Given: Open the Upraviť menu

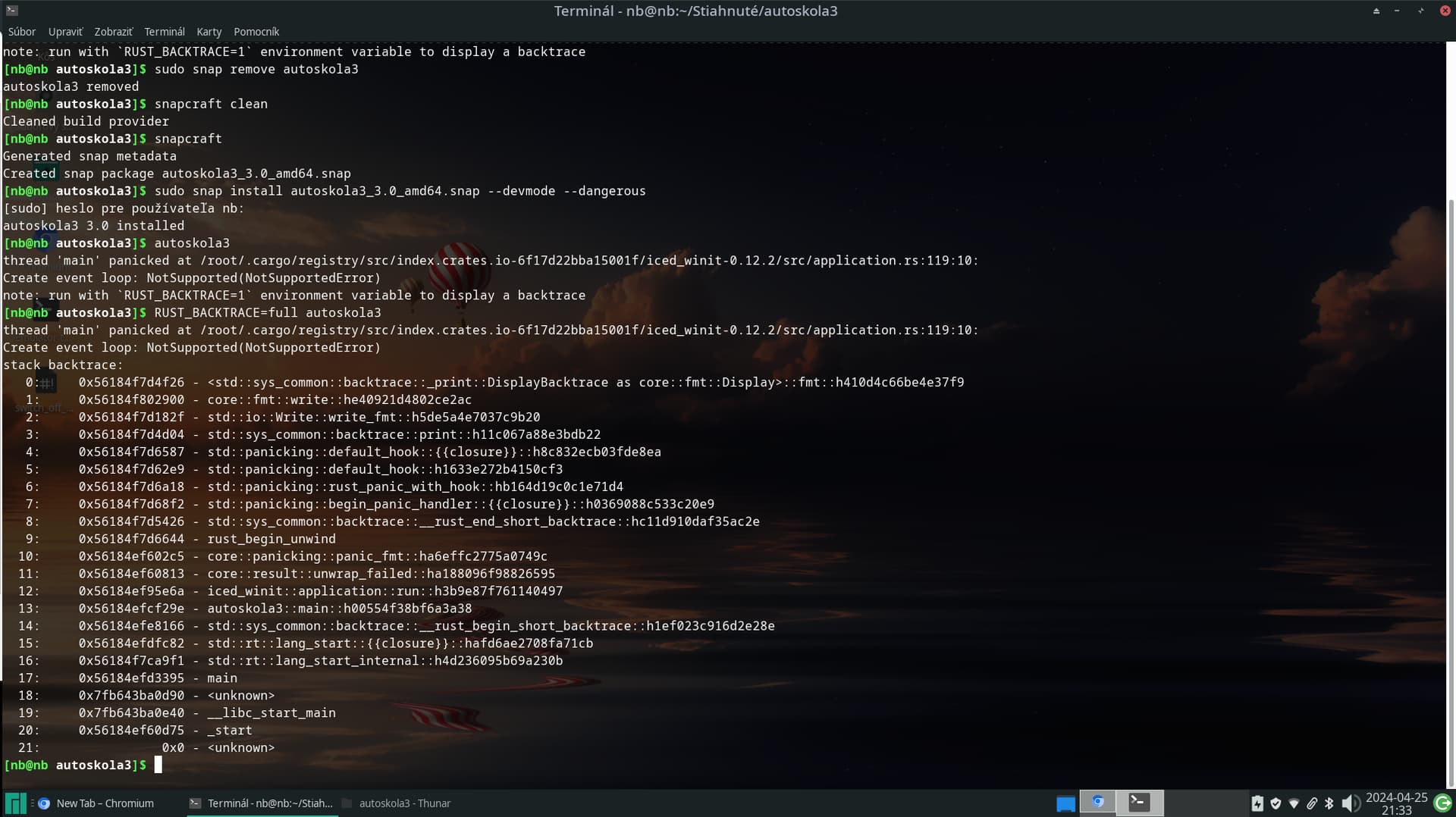Looking at the screenshot, I should point(65,32).
